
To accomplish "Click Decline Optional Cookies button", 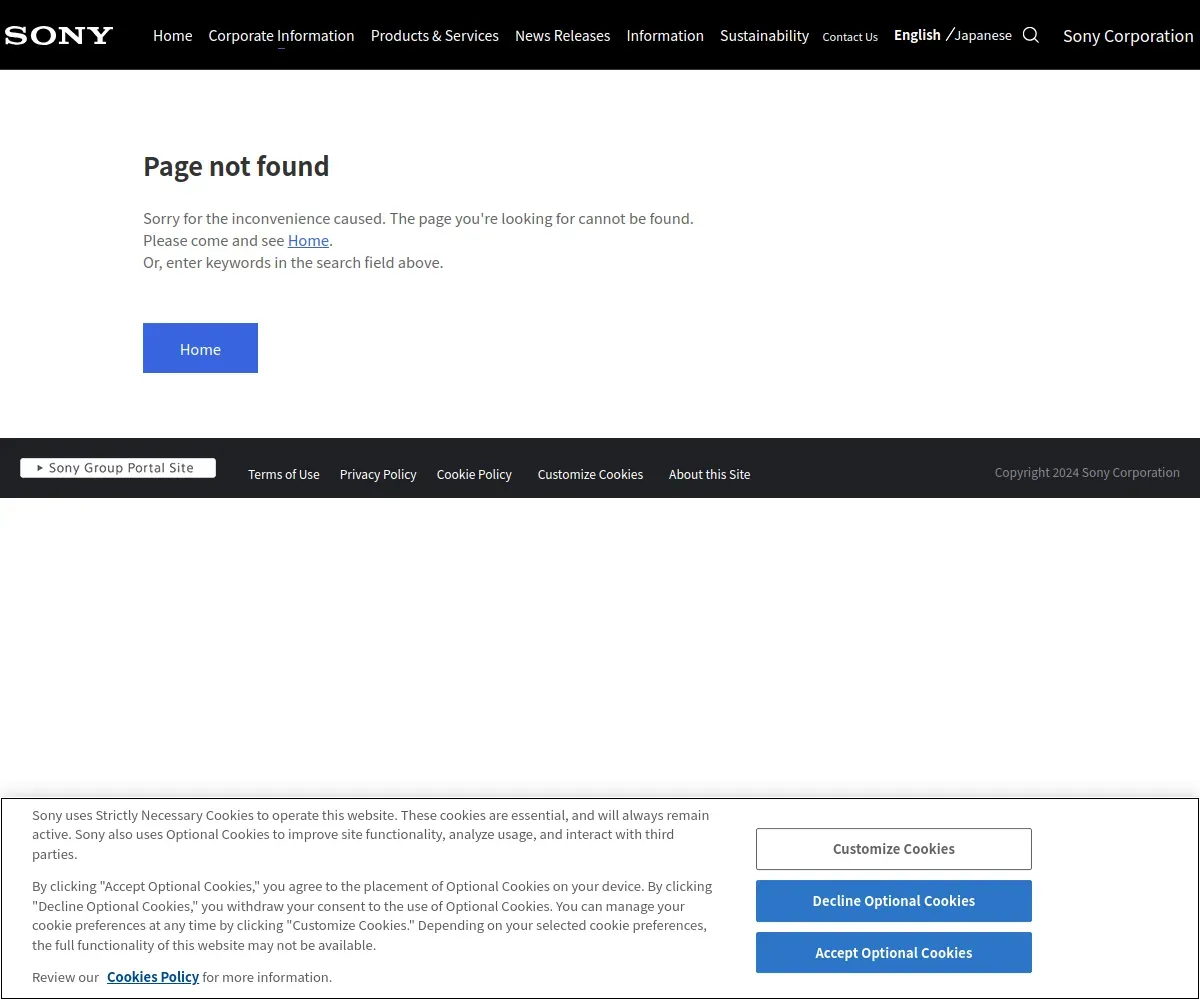I will pos(894,901).
